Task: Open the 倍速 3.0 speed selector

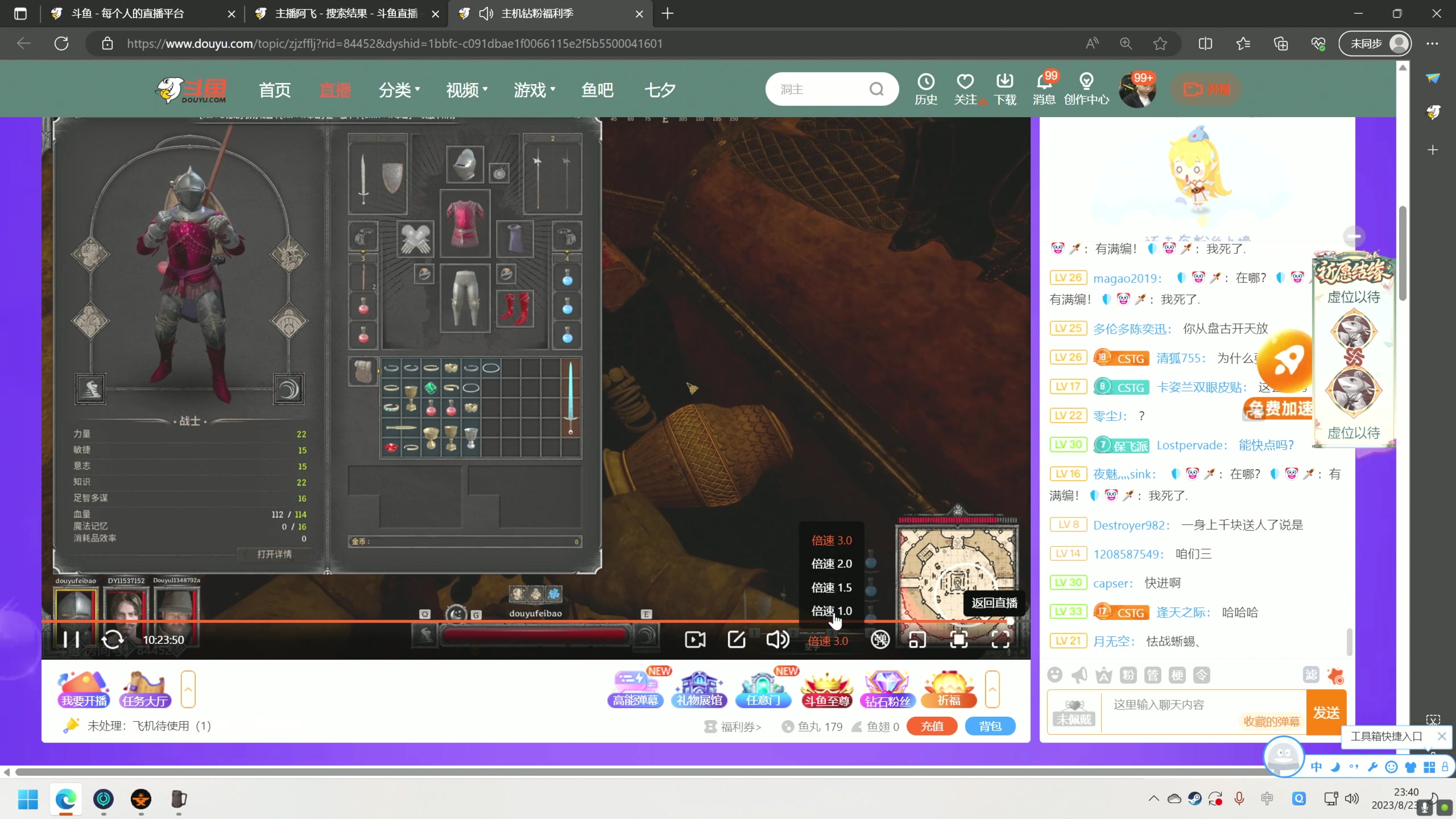Action: point(828,641)
